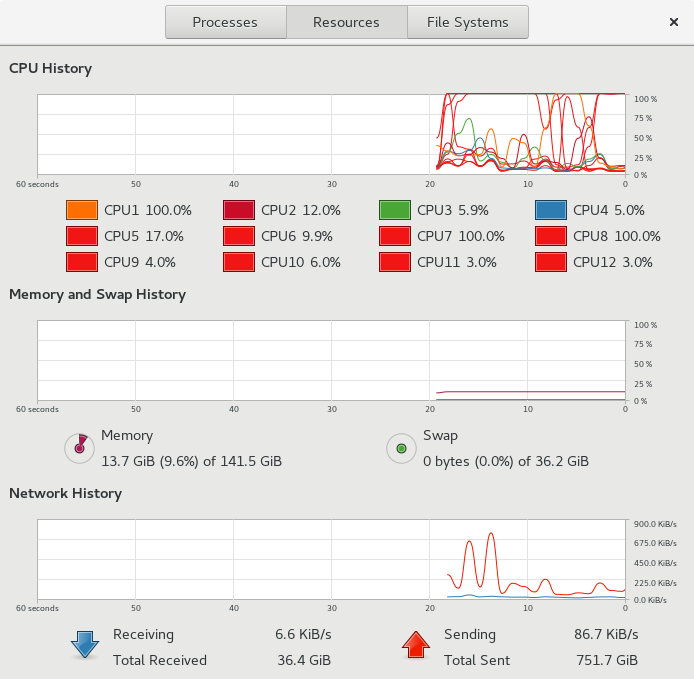Click the Total Received label

[x=160, y=660]
